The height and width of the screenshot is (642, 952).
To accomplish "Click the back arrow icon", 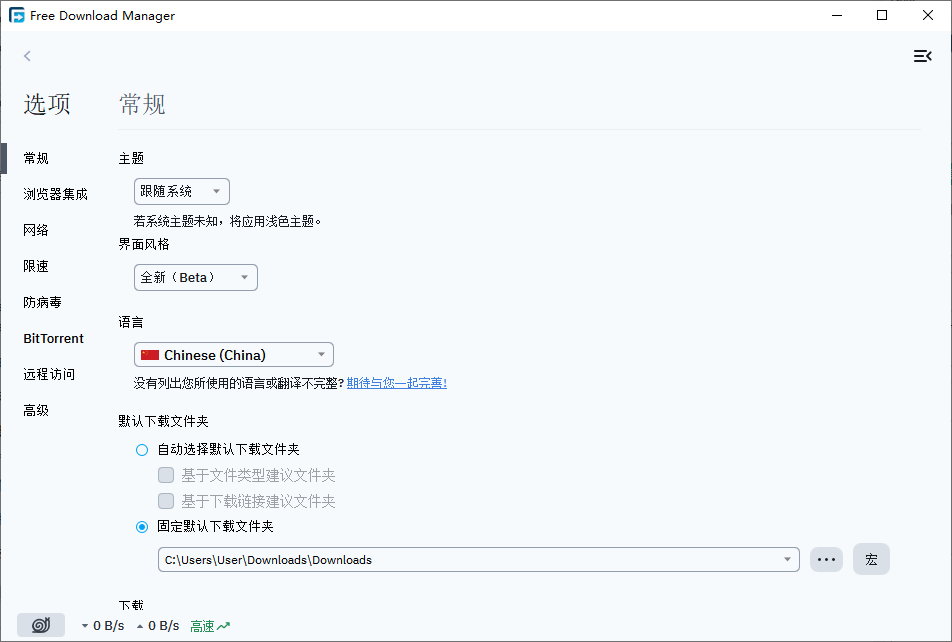I will pos(27,56).
